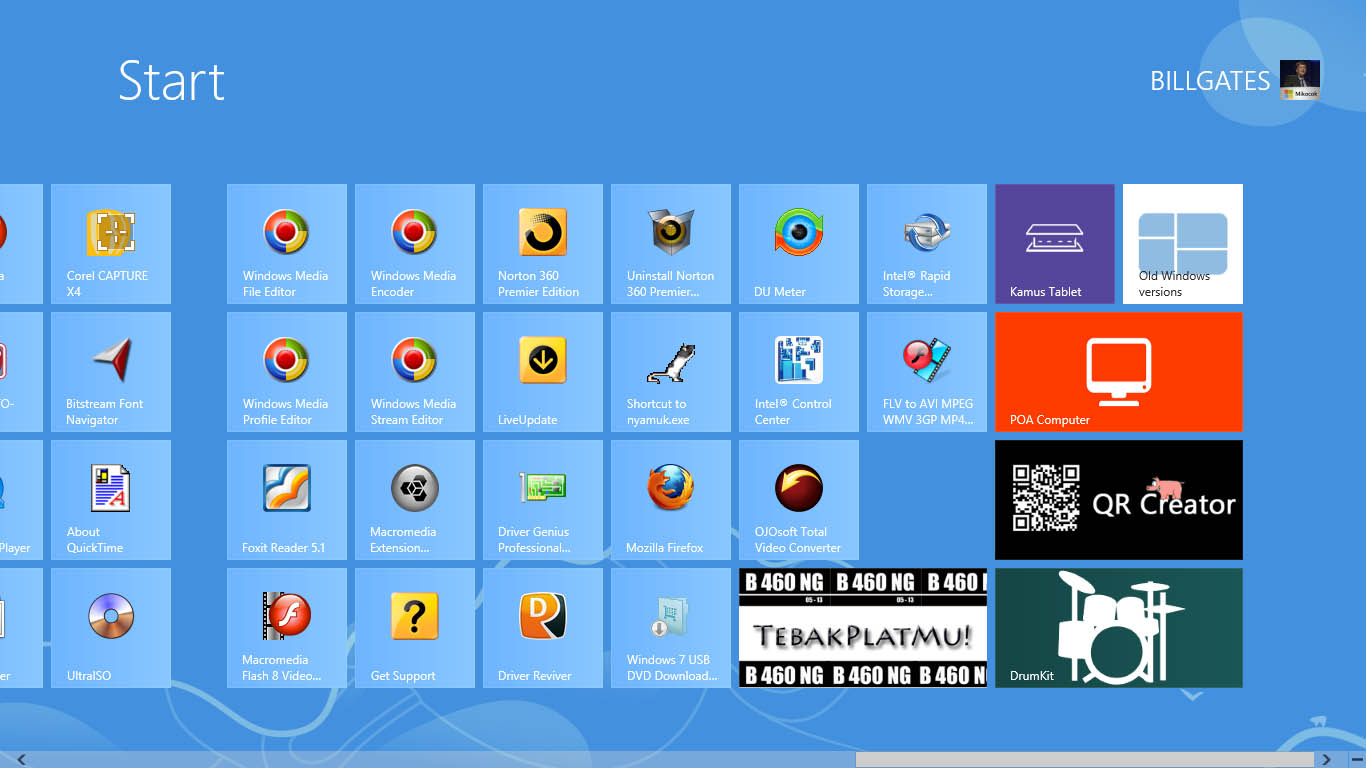Open the POA Computer wide tile

1119,372
